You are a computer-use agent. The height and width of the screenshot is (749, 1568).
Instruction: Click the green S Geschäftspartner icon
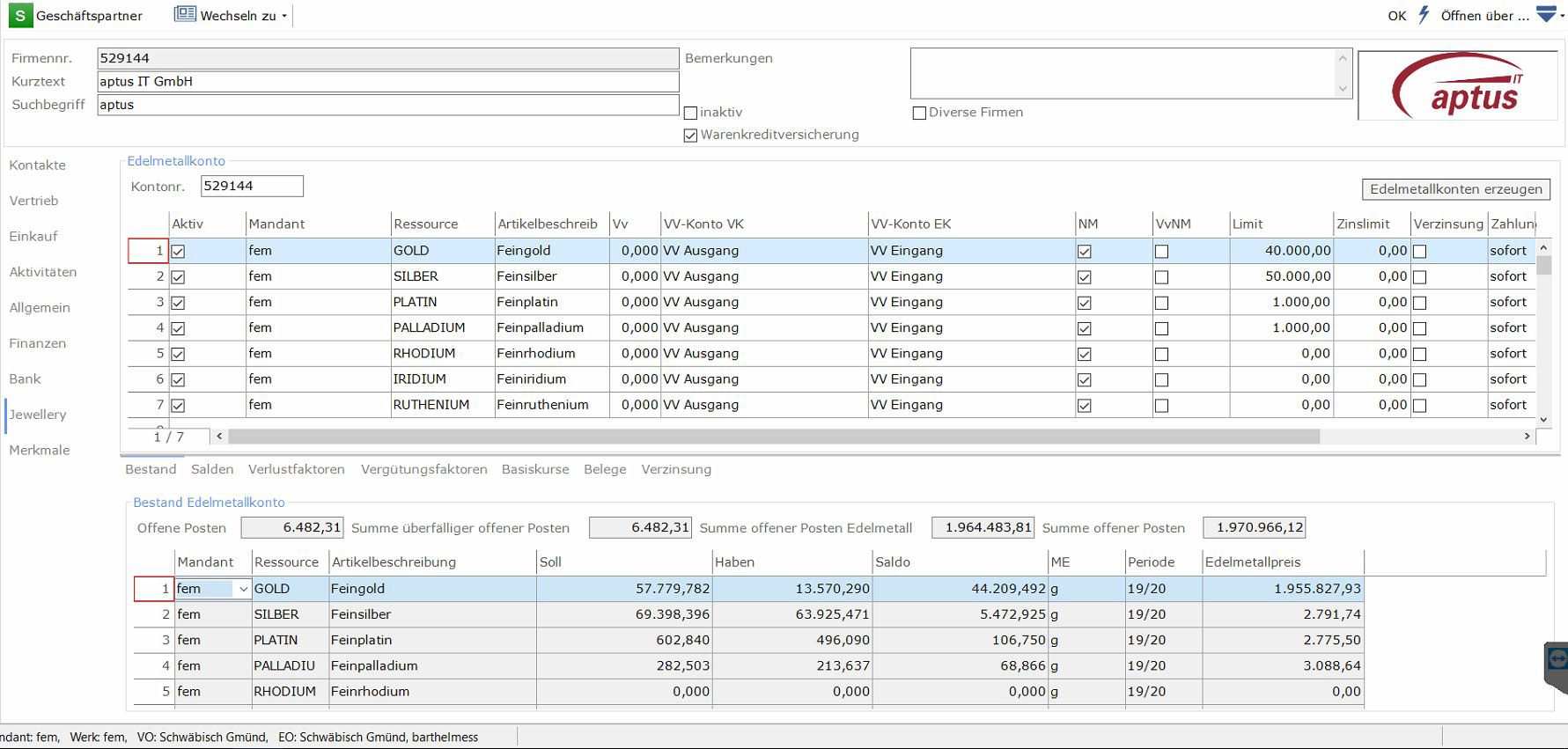pyautogui.click(x=19, y=16)
